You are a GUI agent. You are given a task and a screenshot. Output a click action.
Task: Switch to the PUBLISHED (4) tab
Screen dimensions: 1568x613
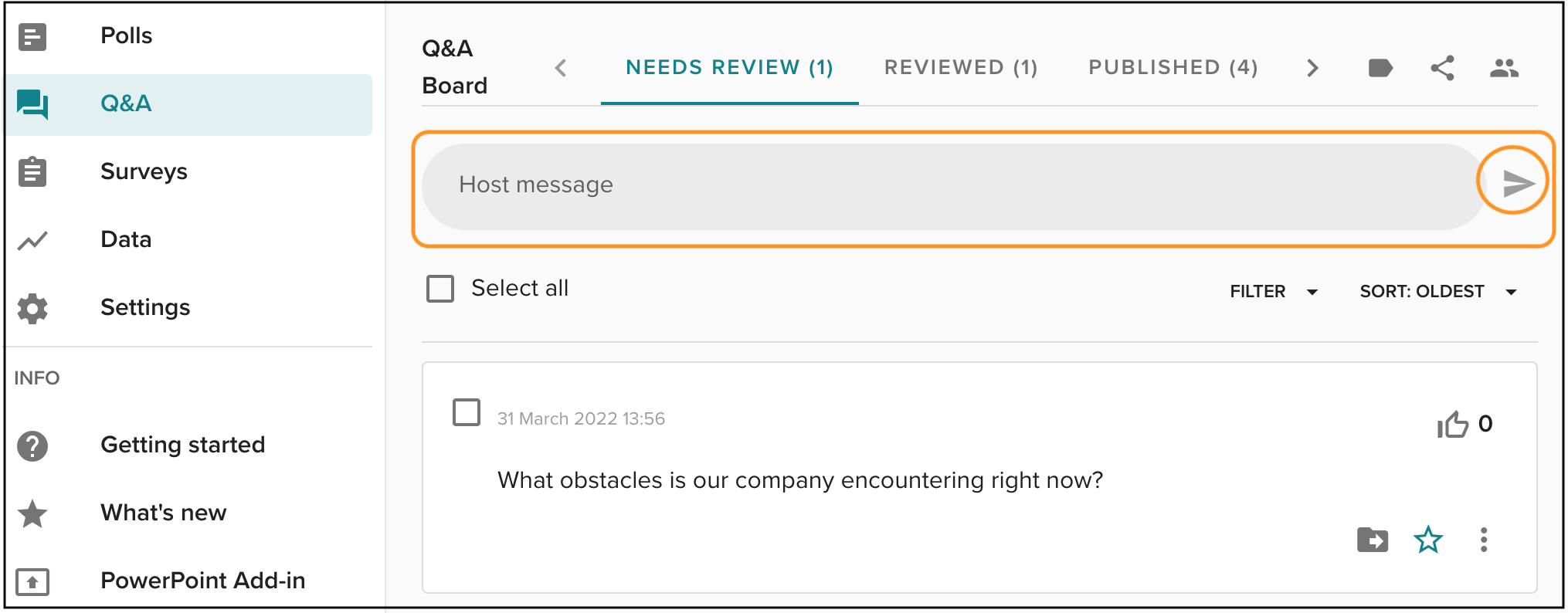pyautogui.click(x=1173, y=68)
